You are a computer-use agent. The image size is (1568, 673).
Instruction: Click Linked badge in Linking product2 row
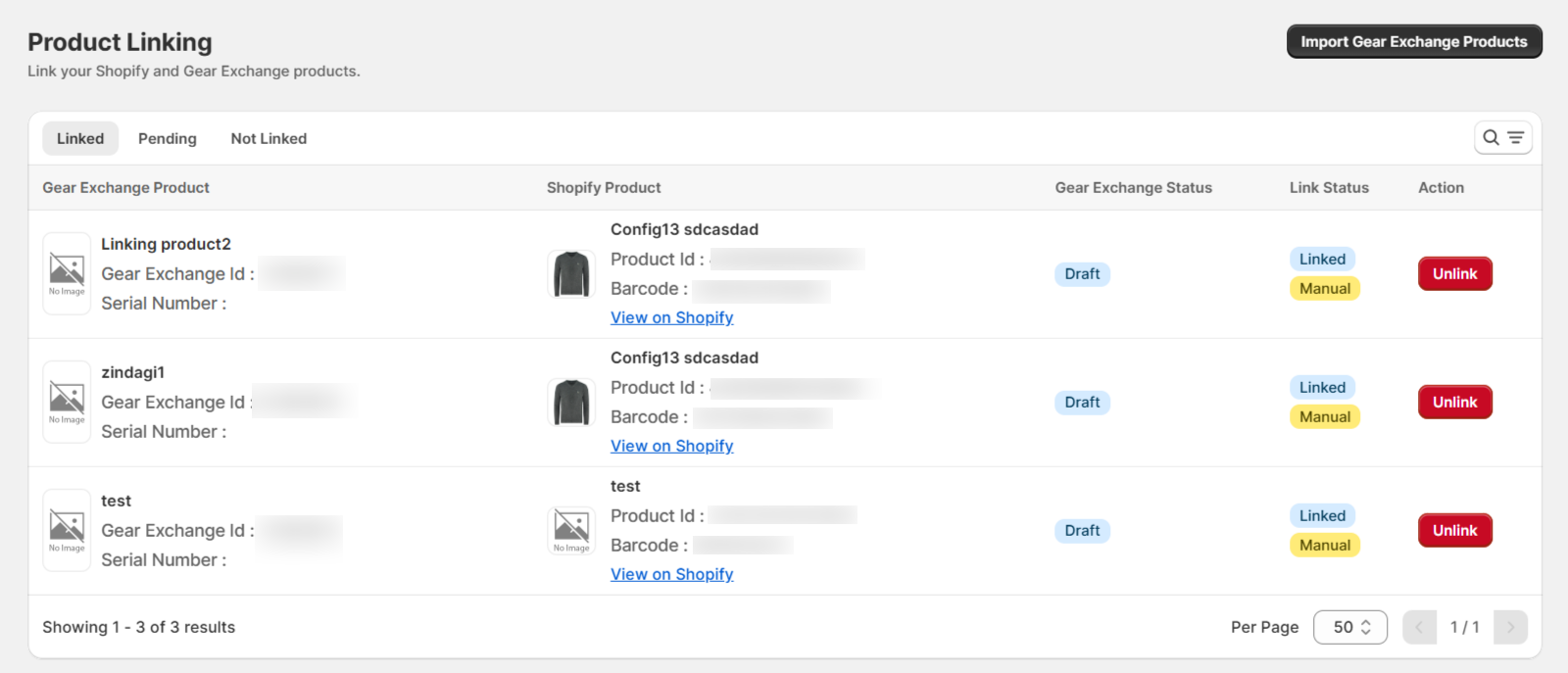1323,259
